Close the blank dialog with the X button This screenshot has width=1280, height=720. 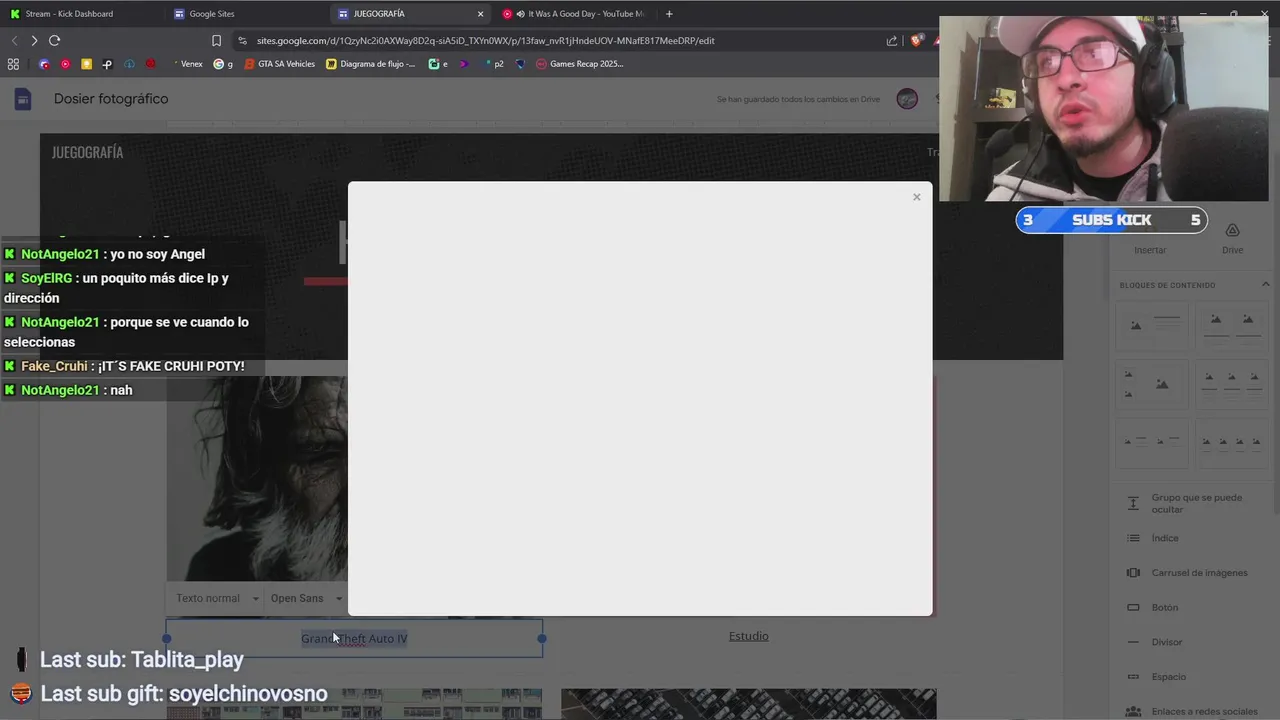click(916, 197)
